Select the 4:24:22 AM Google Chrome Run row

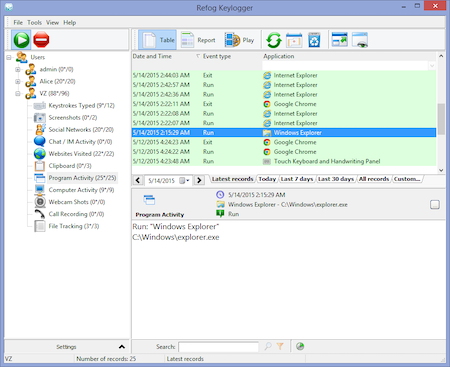pos(284,152)
